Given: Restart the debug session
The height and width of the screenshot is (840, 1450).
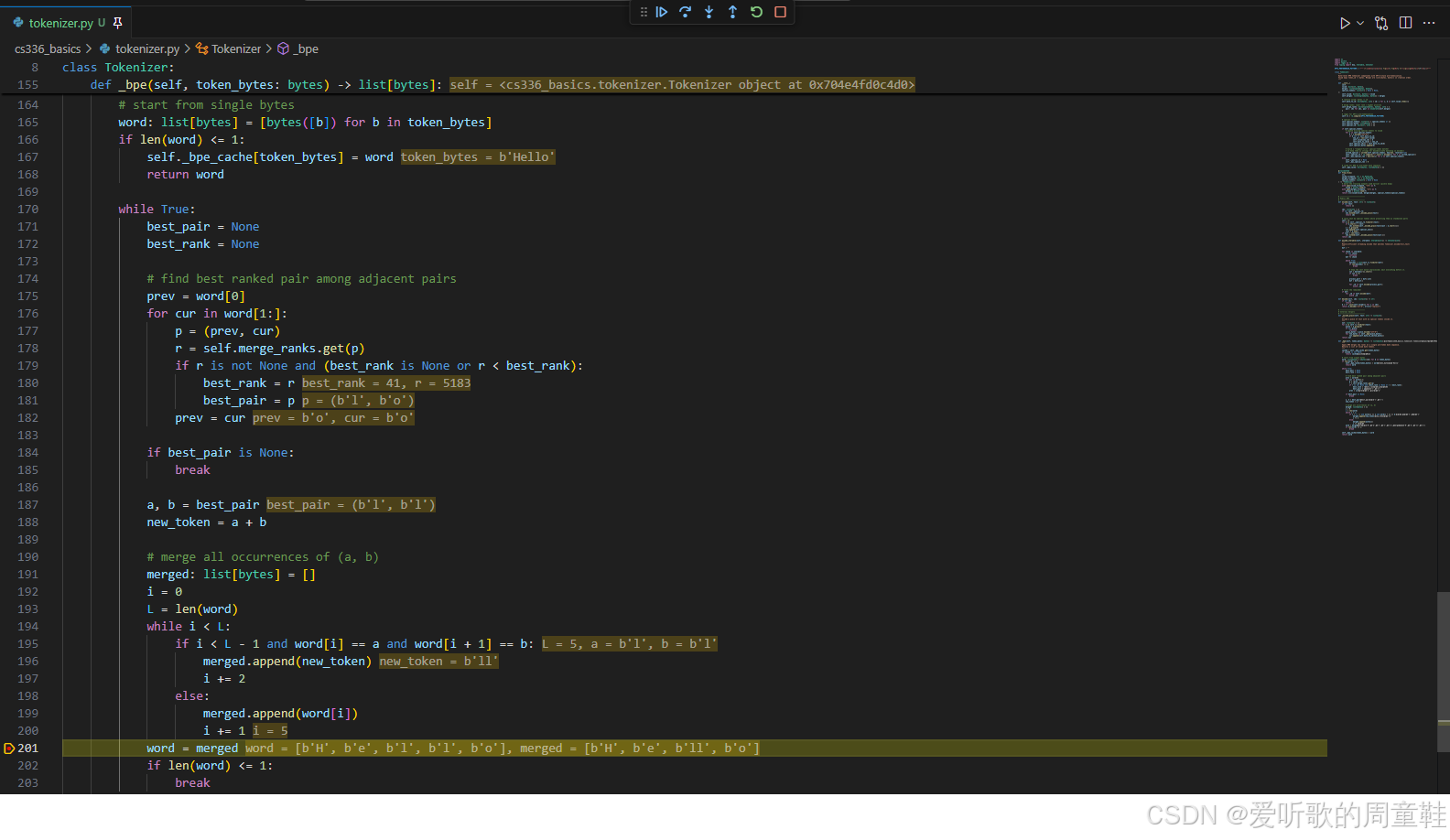Looking at the screenshot, I should (x=756, y=12).
